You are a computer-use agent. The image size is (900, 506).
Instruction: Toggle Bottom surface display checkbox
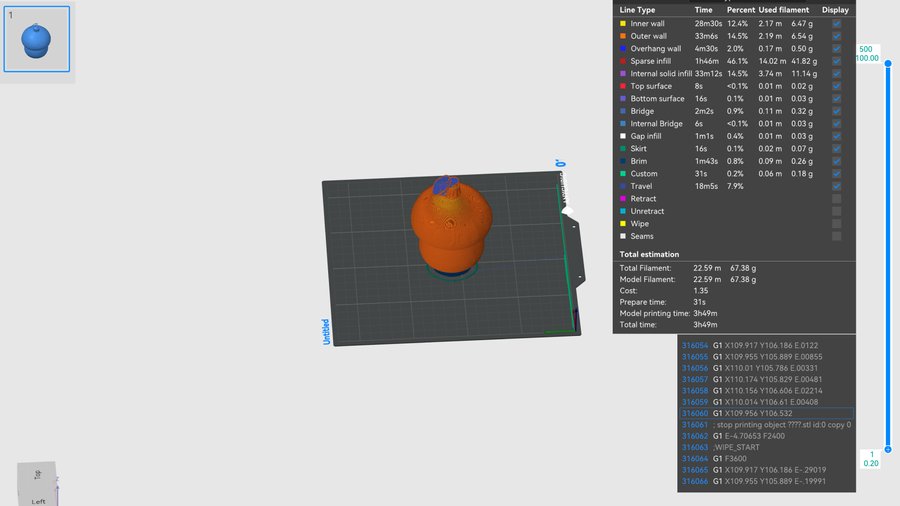(x=836, y=99)
